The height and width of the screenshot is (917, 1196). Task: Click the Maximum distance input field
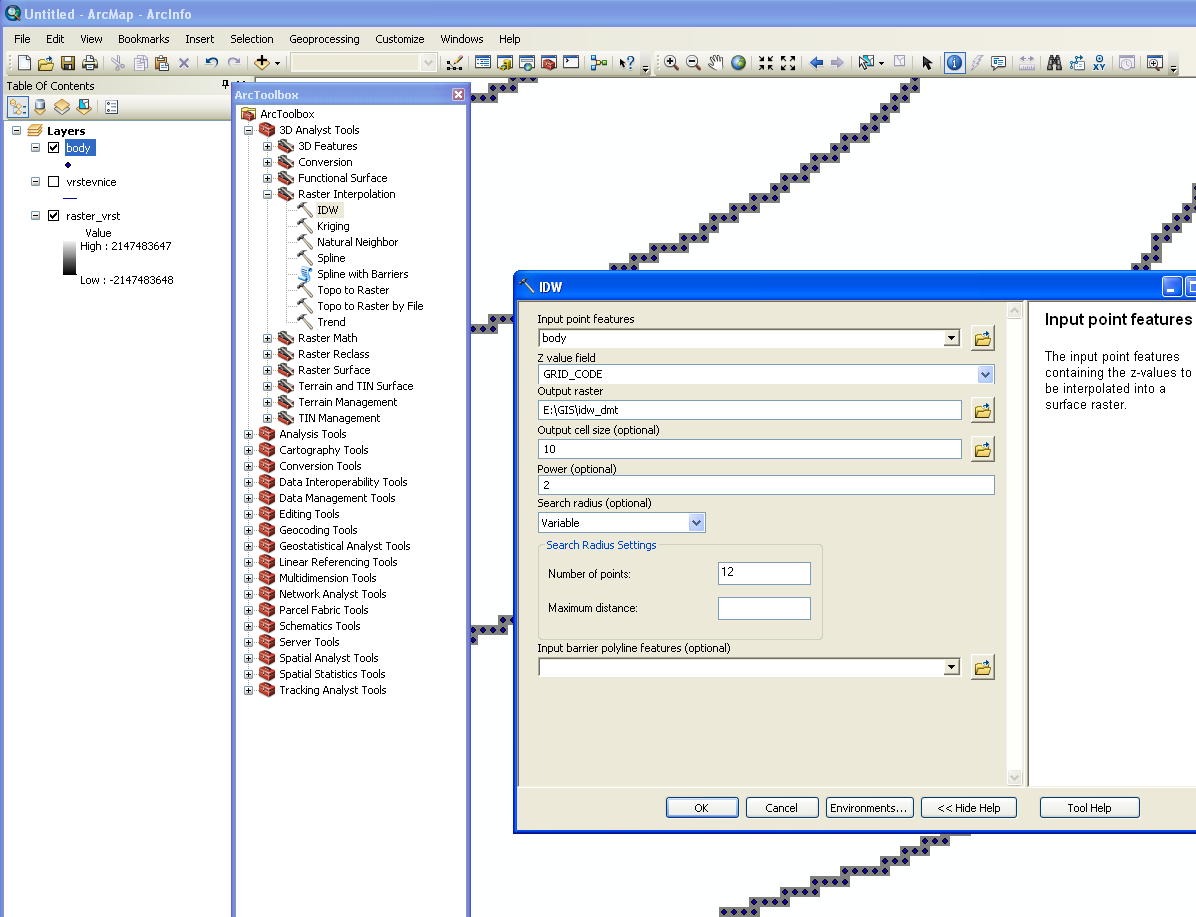(764, 608)
